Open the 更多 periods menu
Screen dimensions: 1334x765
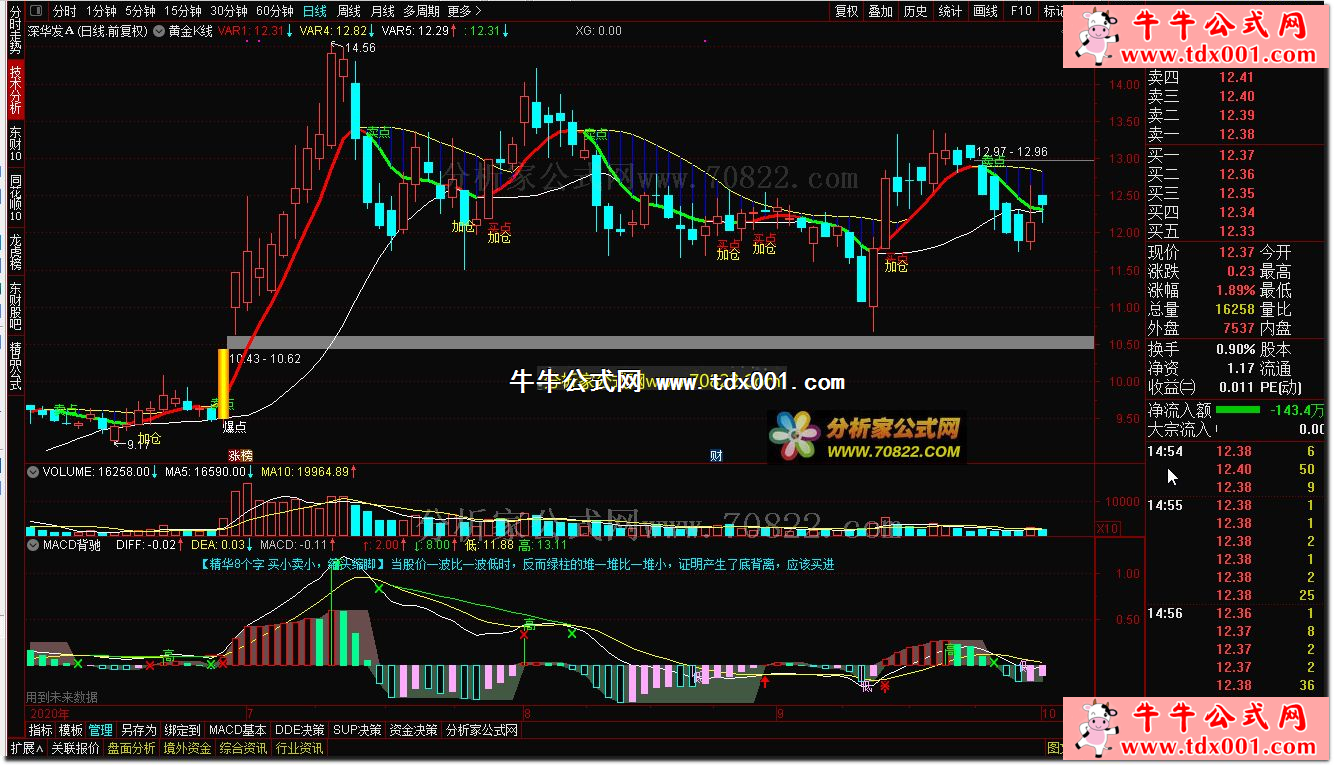click(x=464, y=11)
